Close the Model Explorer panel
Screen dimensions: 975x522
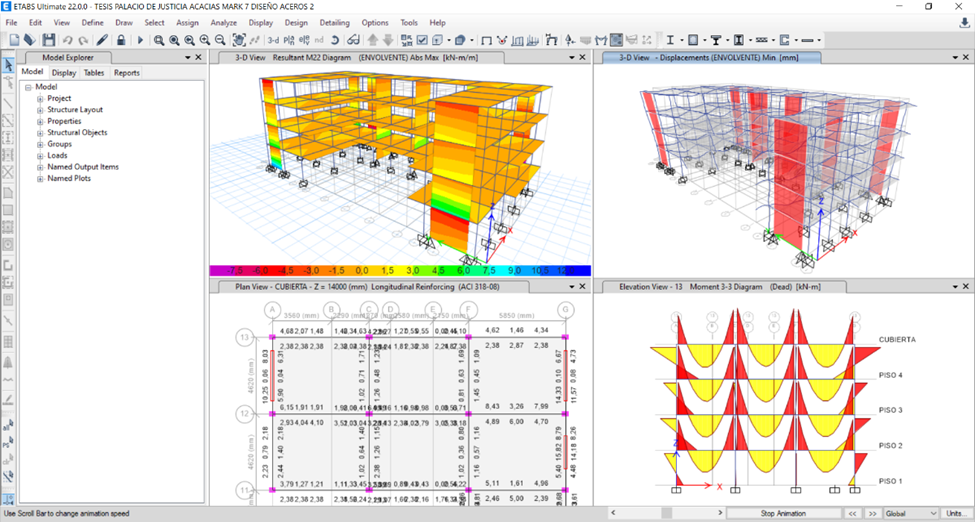(x=198, y=57)
